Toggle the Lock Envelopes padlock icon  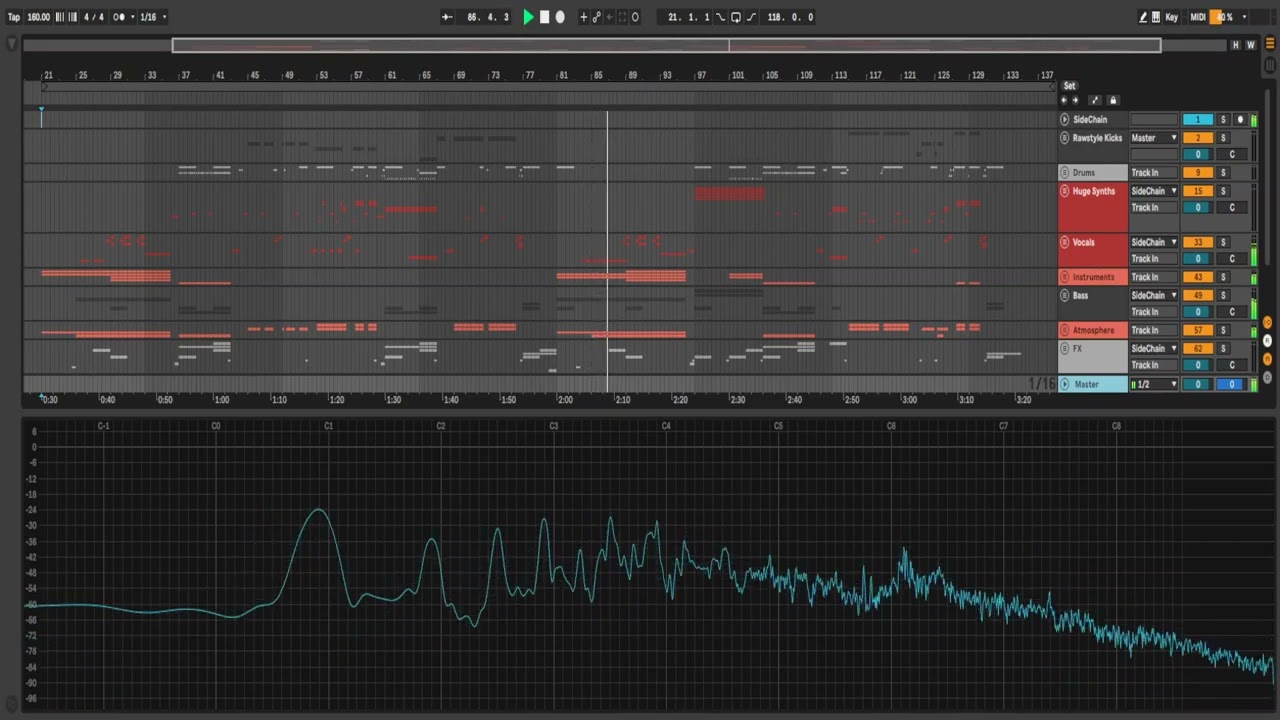click(1112, 100)
